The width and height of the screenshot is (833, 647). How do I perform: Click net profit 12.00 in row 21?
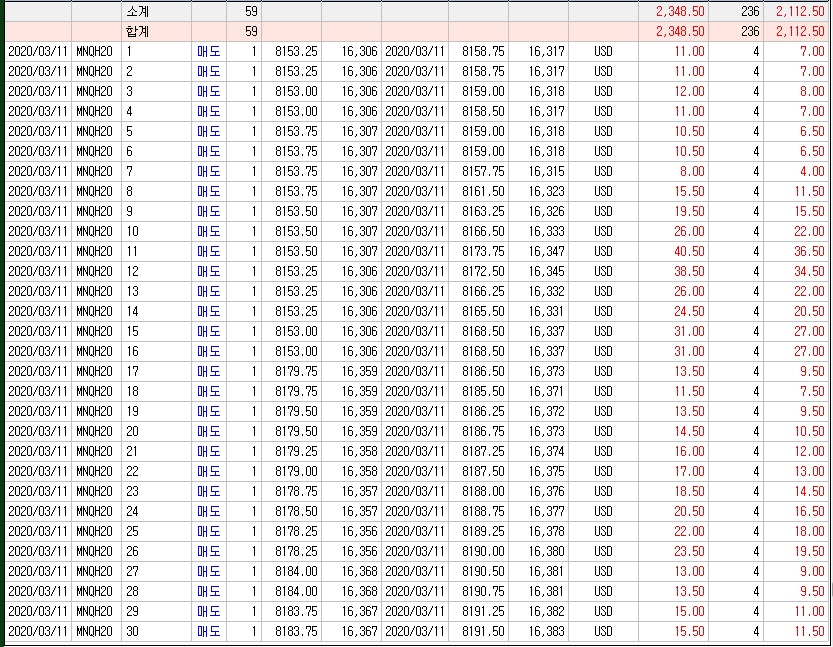coord(810,452)
